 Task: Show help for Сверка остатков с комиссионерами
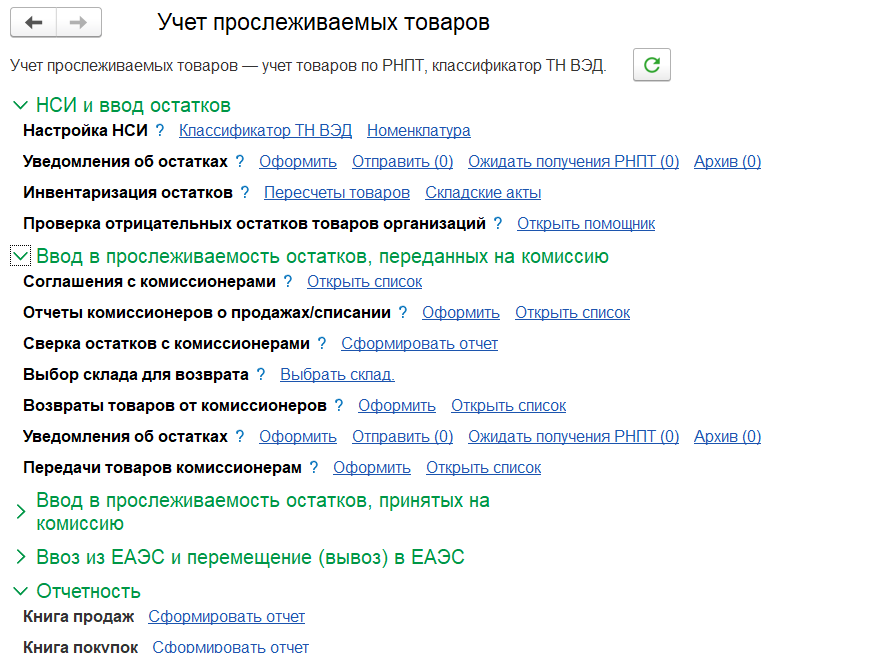[322, 343]
